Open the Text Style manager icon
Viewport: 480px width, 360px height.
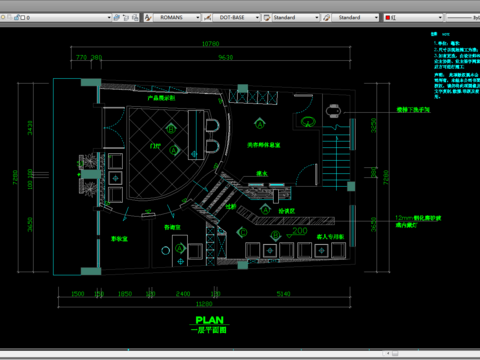tap(148, 17)
